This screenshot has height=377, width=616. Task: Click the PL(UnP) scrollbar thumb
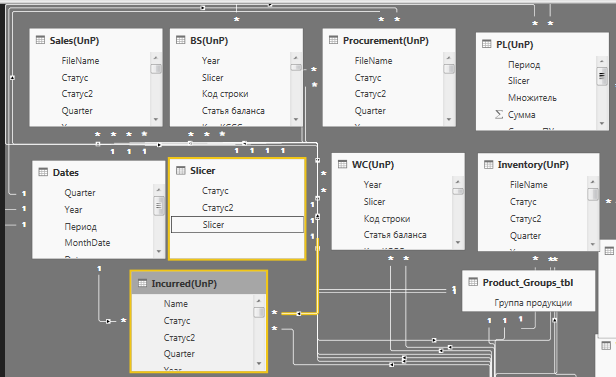click(x=601, y=77)
